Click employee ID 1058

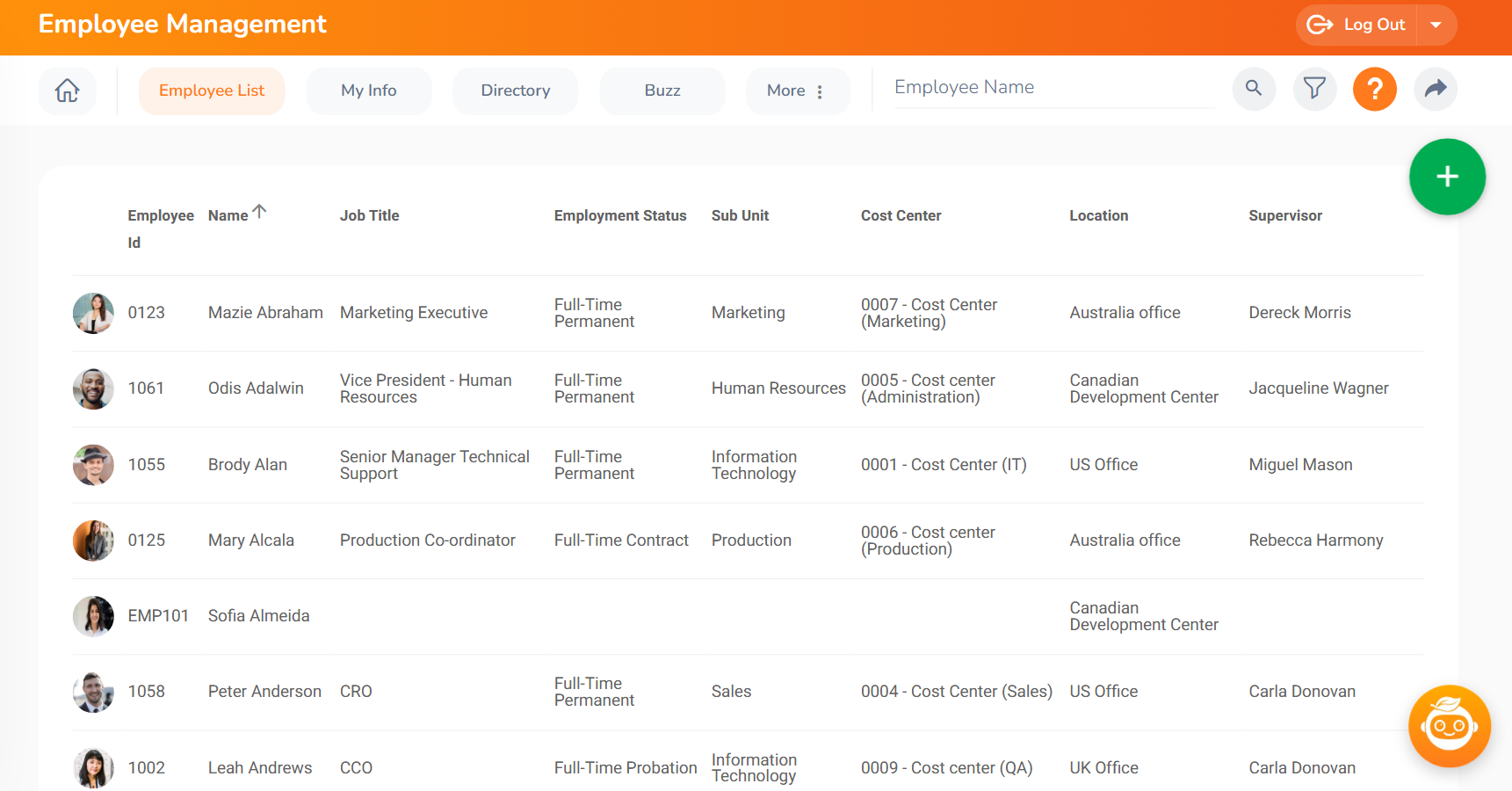coord(146,692)
